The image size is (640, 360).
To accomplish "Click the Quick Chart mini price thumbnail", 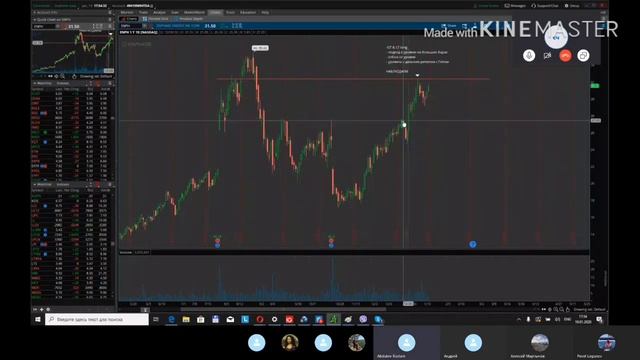I will 74,52.
